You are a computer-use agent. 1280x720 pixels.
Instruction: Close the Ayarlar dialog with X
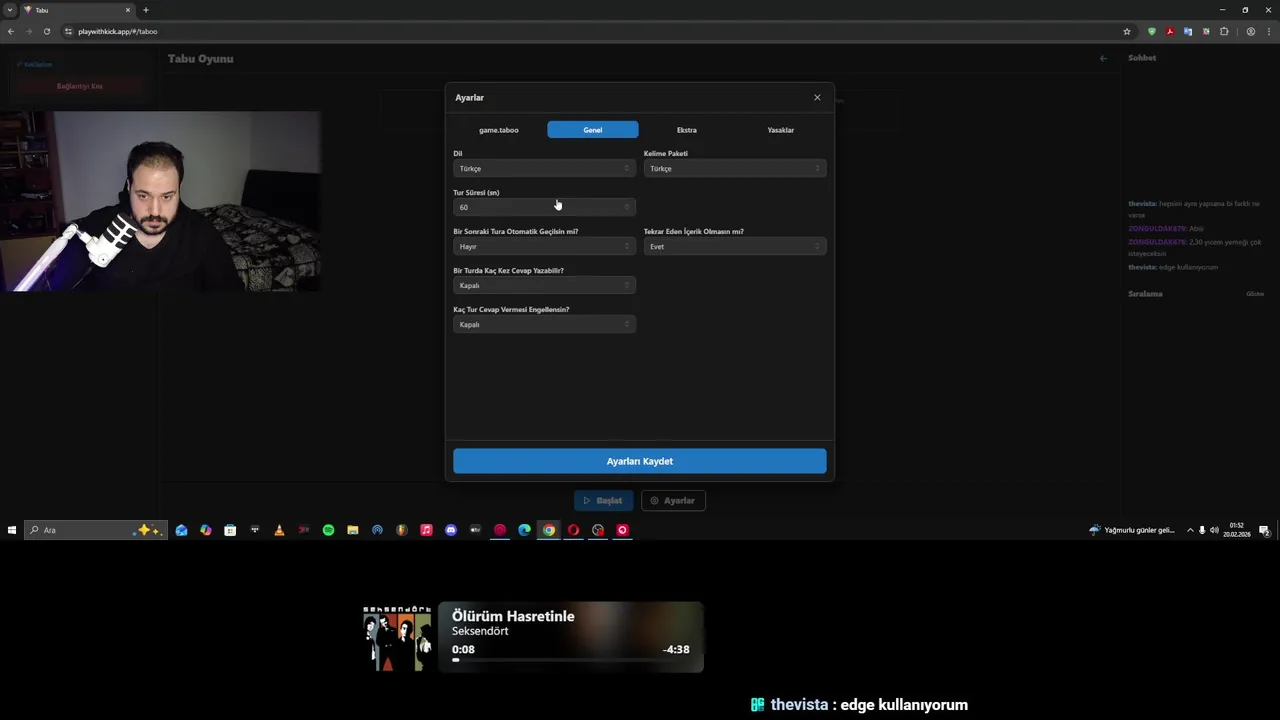click(x=817, y=97)
